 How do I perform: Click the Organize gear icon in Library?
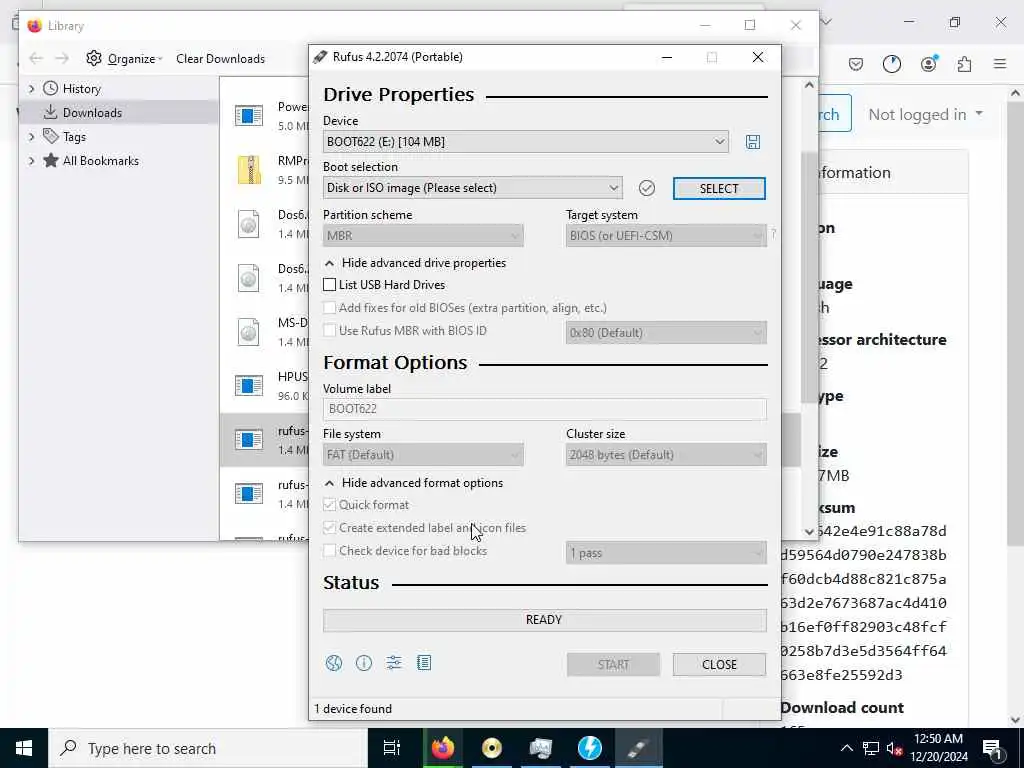coord(94,58)
